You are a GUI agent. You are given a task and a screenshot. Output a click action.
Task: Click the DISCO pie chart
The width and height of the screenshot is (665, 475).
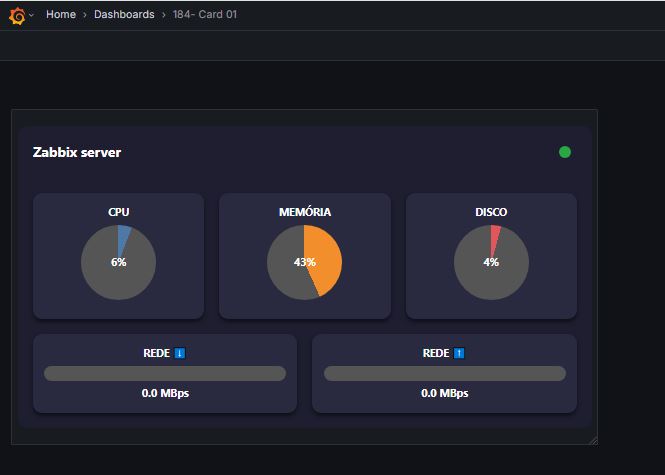tap(491, 263)
